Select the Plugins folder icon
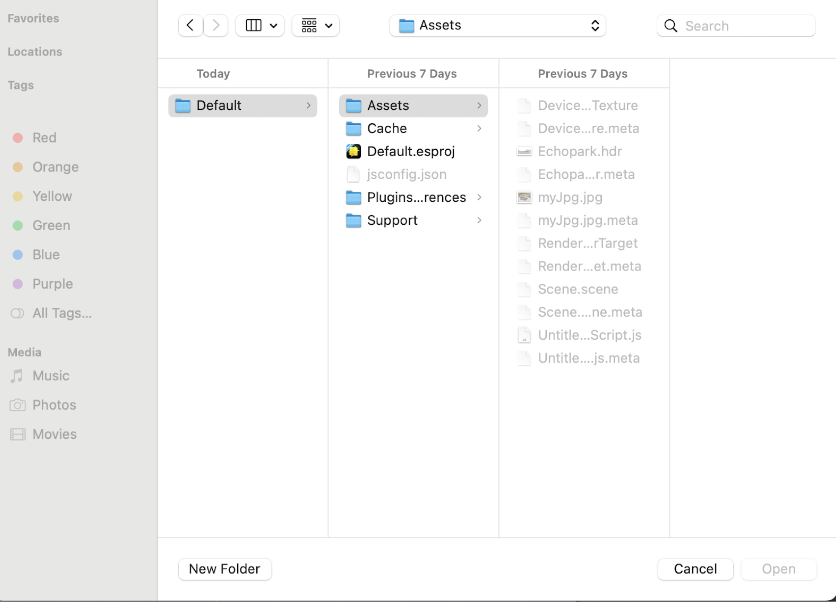This screenshot has width=836, height=603. point(353,197)
